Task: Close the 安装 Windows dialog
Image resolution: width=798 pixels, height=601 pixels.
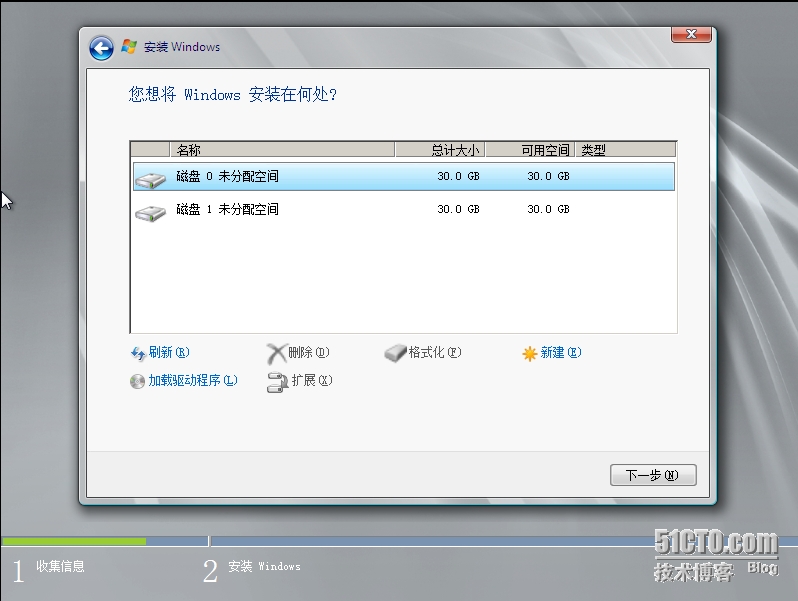Action: 691,35
